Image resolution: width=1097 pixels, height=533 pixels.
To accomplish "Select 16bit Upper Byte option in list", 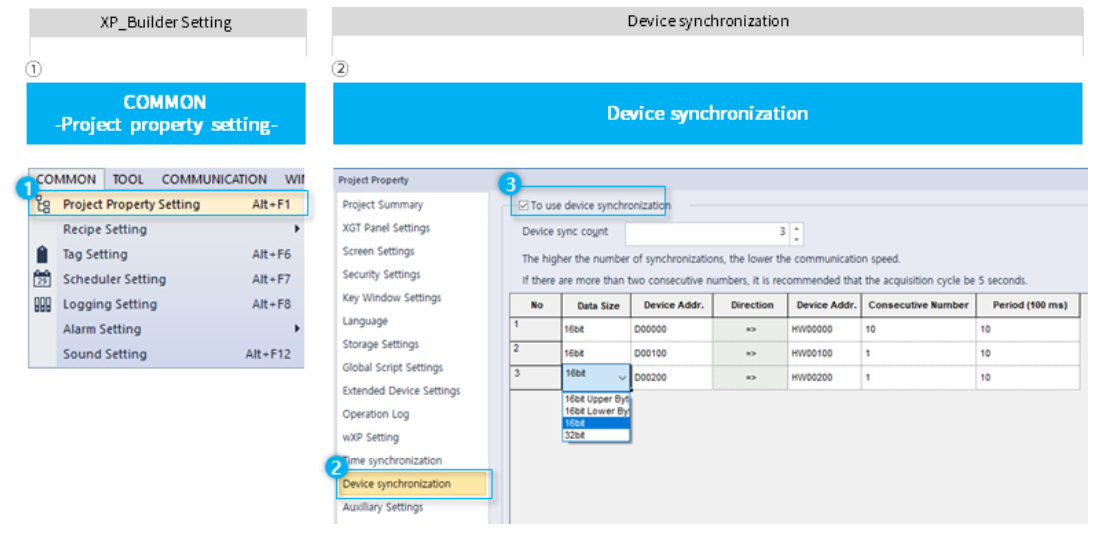I will (x=596, y=399).
